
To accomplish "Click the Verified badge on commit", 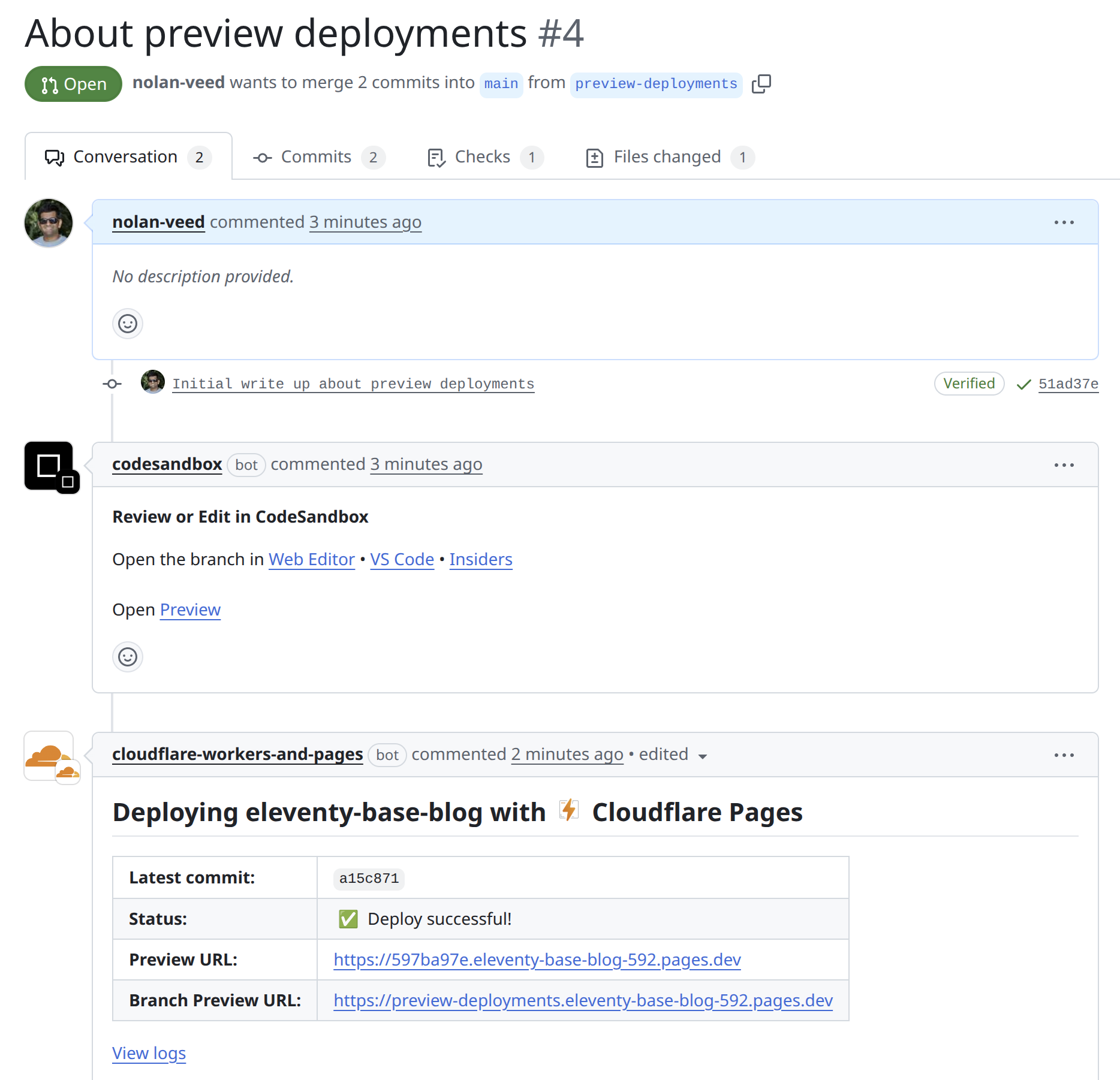I will click(968, 384).
